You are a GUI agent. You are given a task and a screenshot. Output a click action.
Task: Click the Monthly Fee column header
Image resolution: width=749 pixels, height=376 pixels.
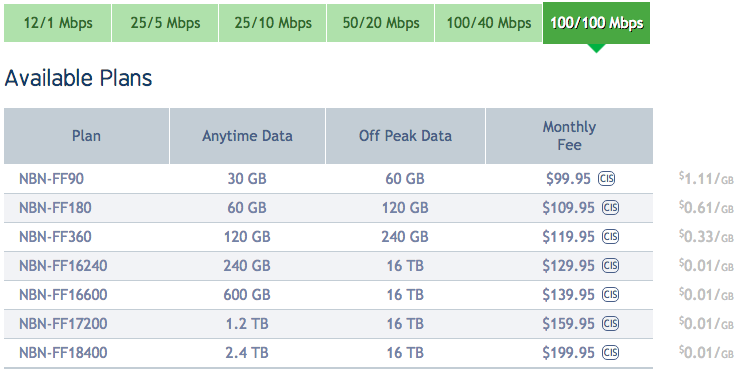(x=569, y=136)
